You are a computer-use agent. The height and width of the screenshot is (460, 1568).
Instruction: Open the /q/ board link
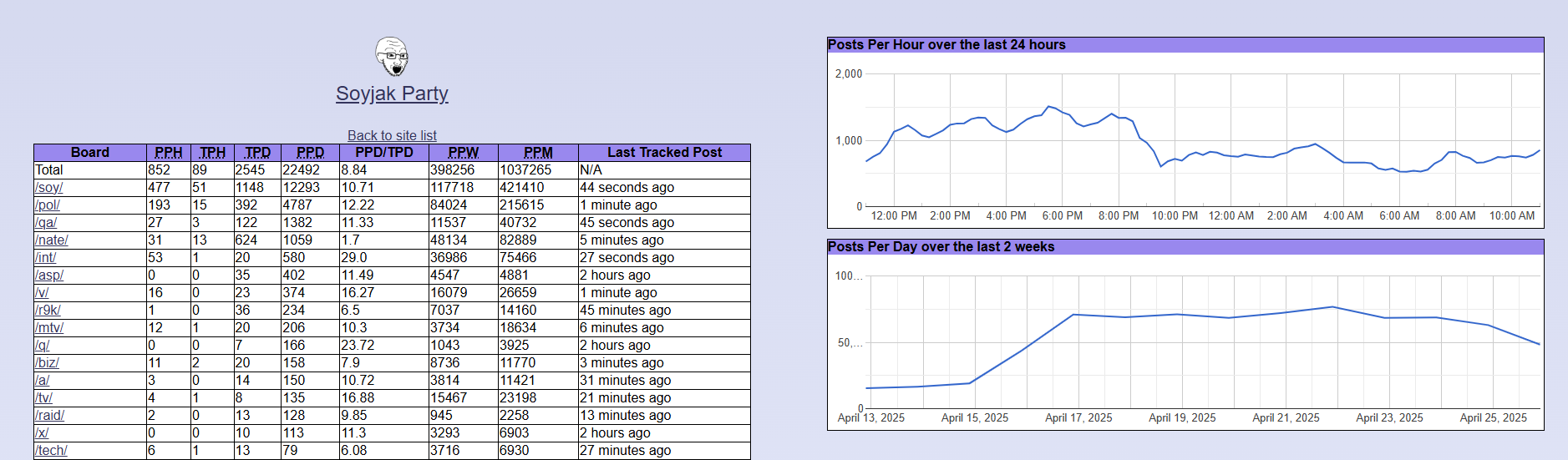point(42,346)
